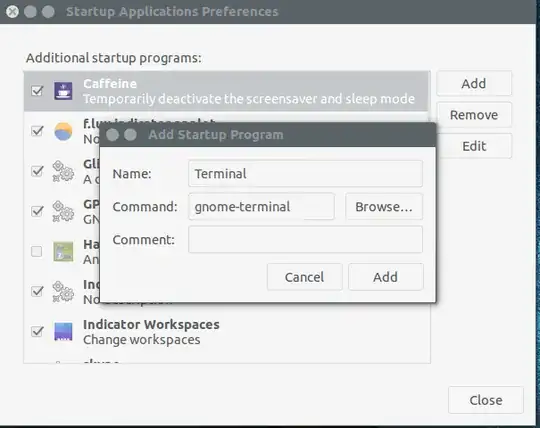Click the green icon of the unchecked Ha entry
The image size is (540, 428).
pos(63,251)
